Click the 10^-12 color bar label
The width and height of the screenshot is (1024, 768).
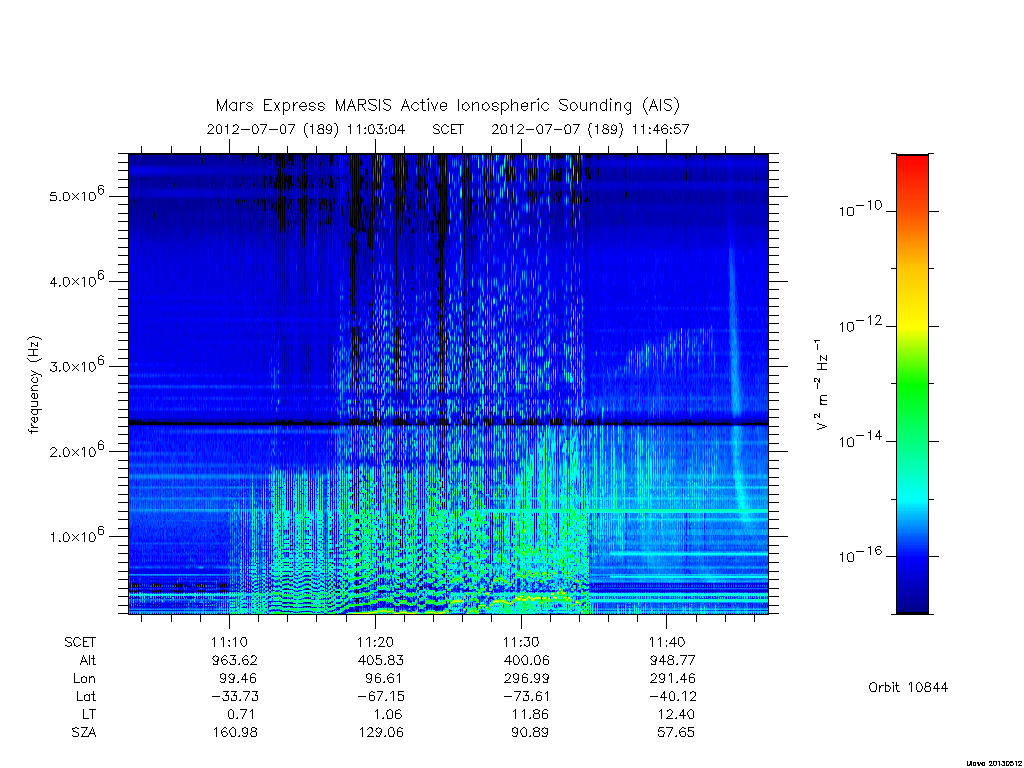(x=860, y=324)
